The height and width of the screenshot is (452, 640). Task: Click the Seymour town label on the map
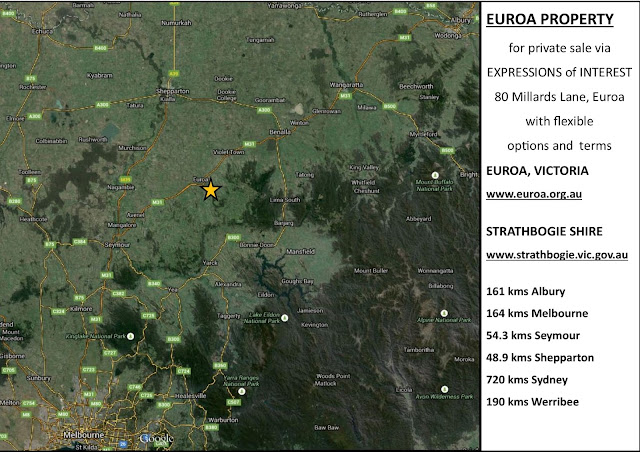(117, 245)
